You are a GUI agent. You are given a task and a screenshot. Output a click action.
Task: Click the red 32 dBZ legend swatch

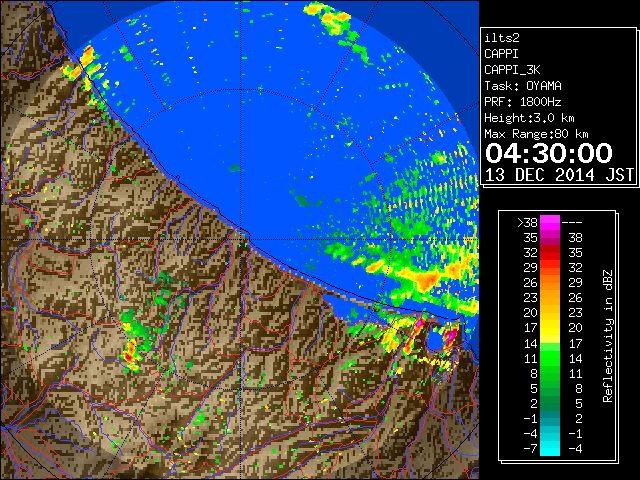(x=550, y=253)
